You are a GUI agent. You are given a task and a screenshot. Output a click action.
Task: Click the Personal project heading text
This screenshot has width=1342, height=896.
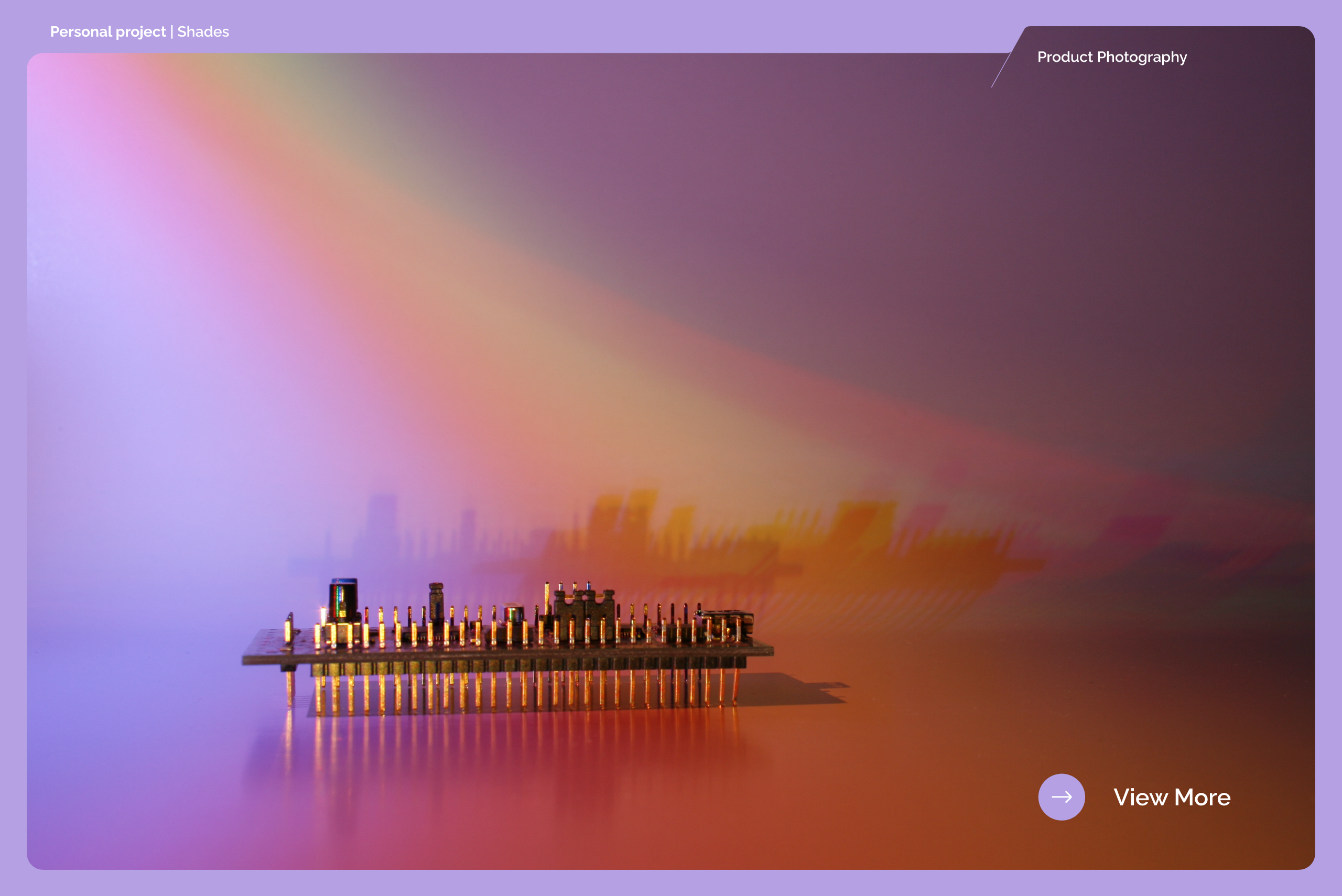[108, 32]
